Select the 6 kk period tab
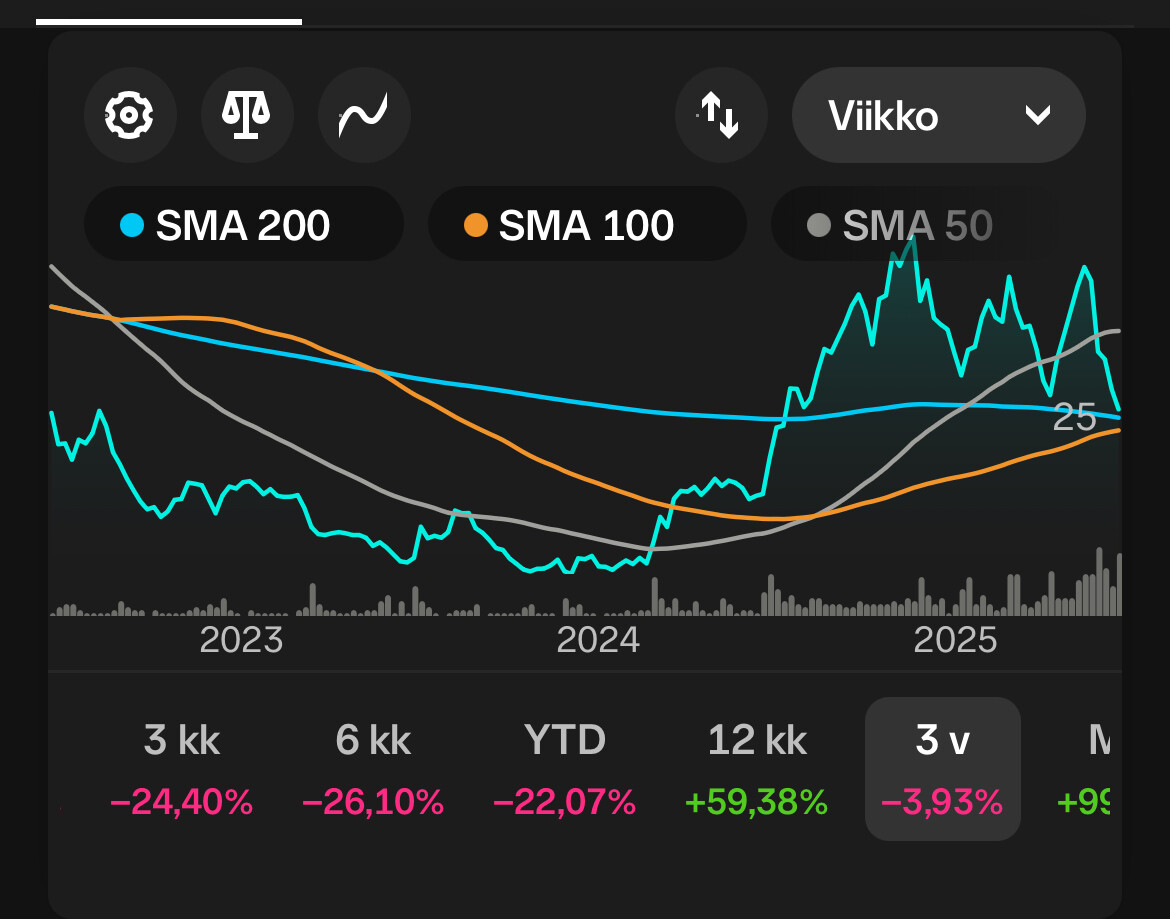 pos(373,769)
